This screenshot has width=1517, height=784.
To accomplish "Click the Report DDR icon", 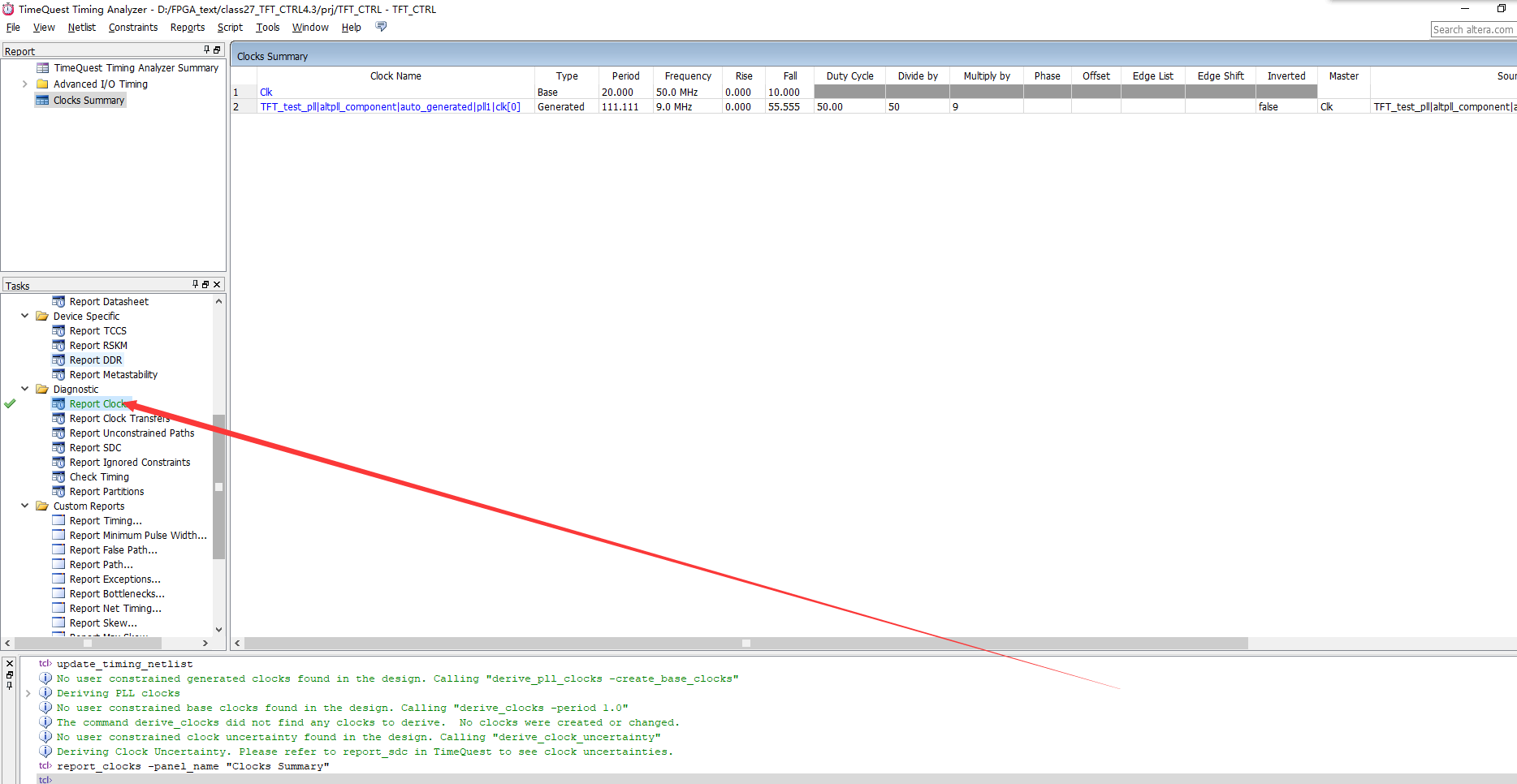I will (58, 360).
